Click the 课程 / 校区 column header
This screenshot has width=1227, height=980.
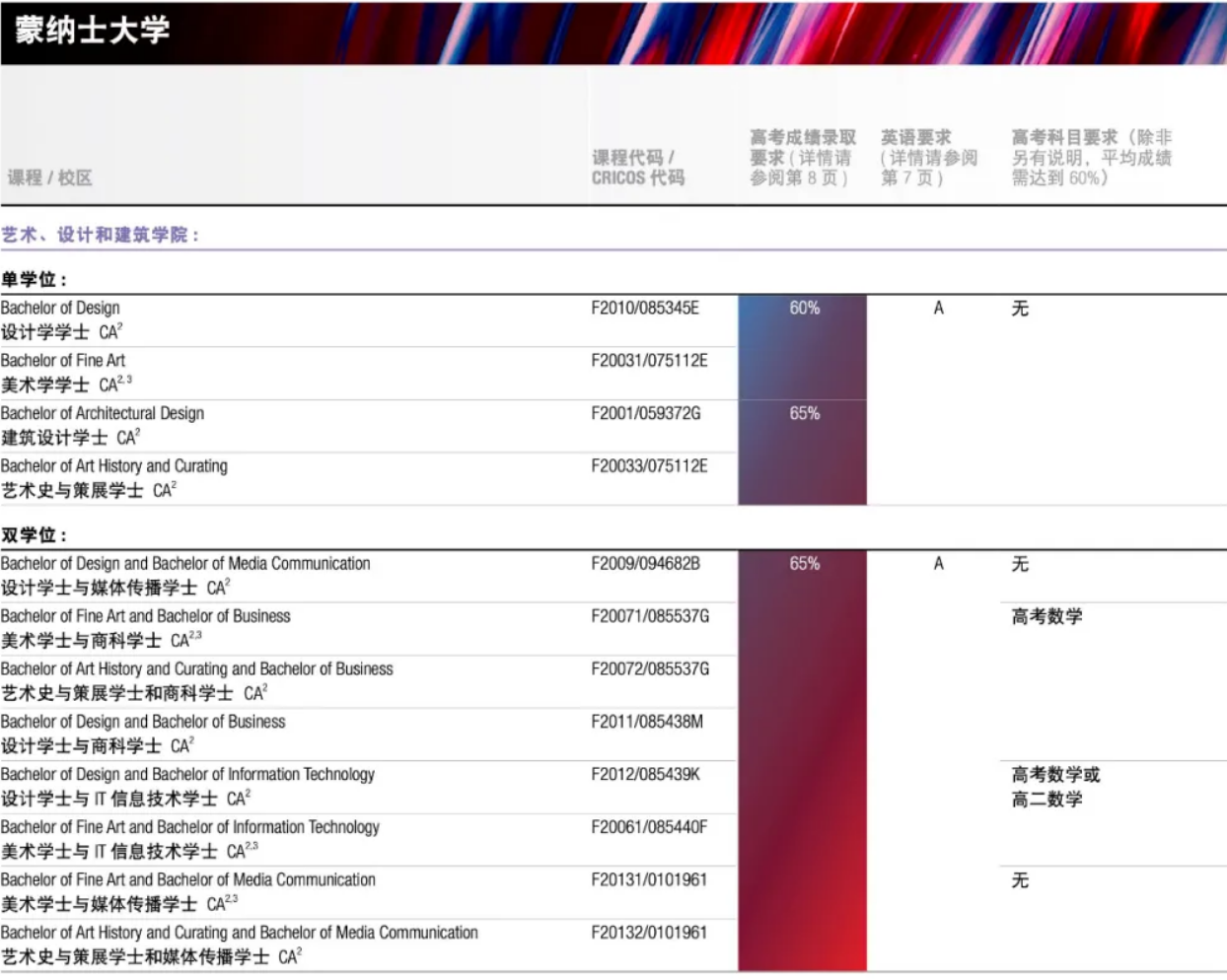[49, 177]
